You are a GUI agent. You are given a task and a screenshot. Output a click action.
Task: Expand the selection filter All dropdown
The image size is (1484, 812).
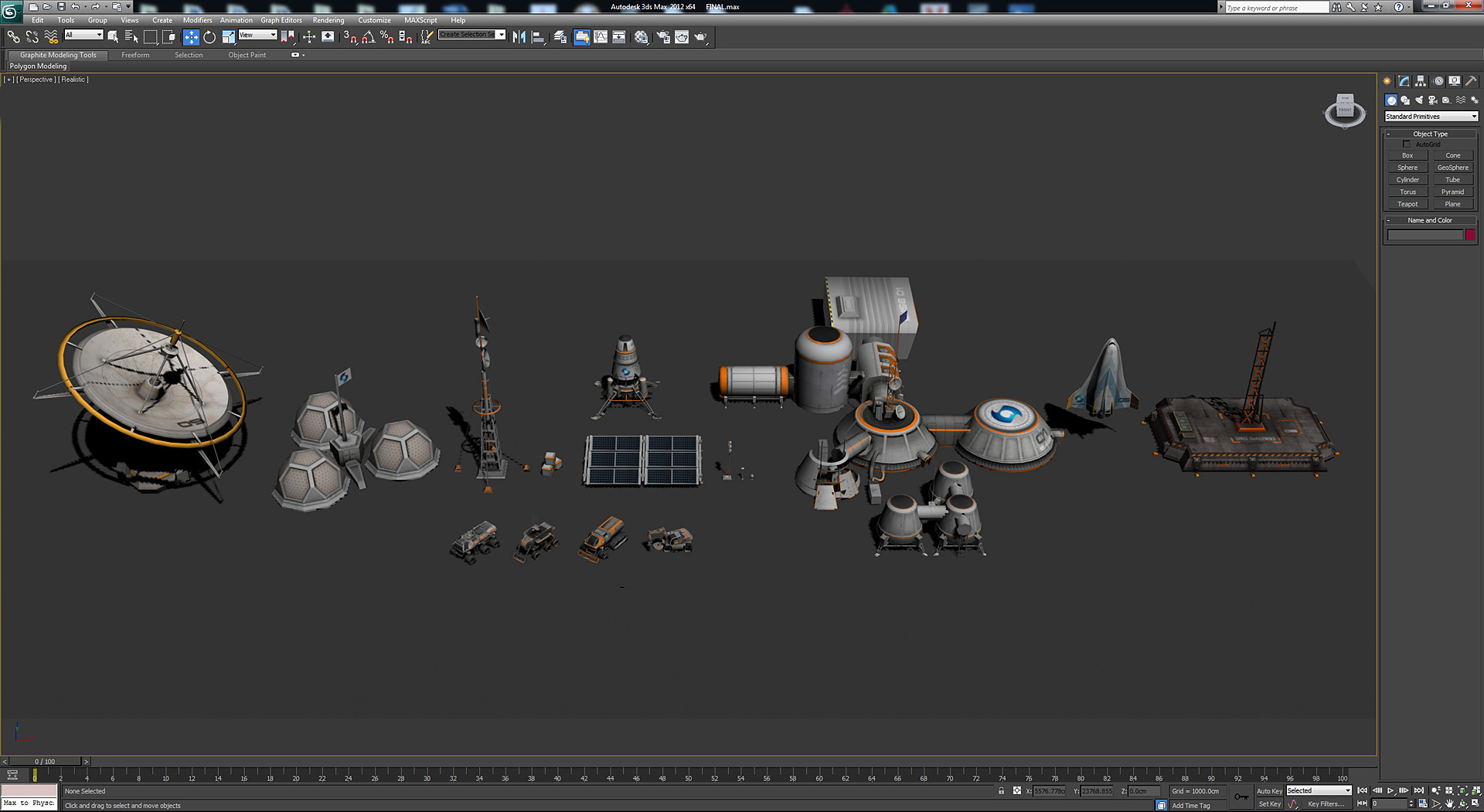coord(83,35)
